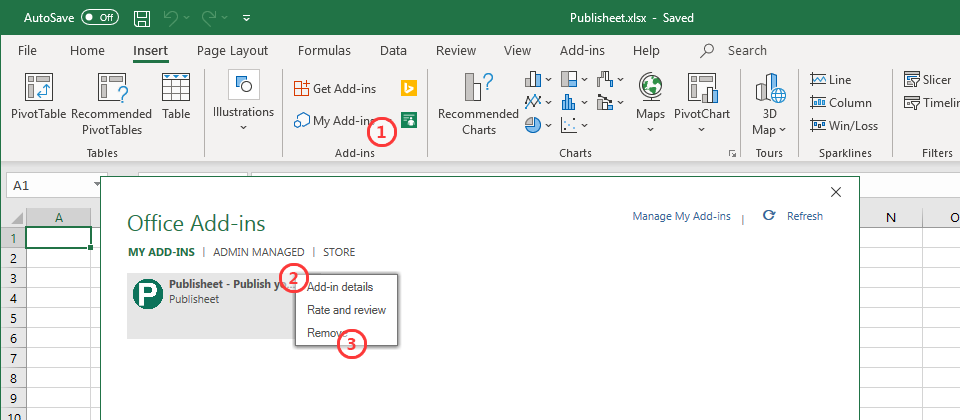Toggle the AutoSave switch

point(100,18)
